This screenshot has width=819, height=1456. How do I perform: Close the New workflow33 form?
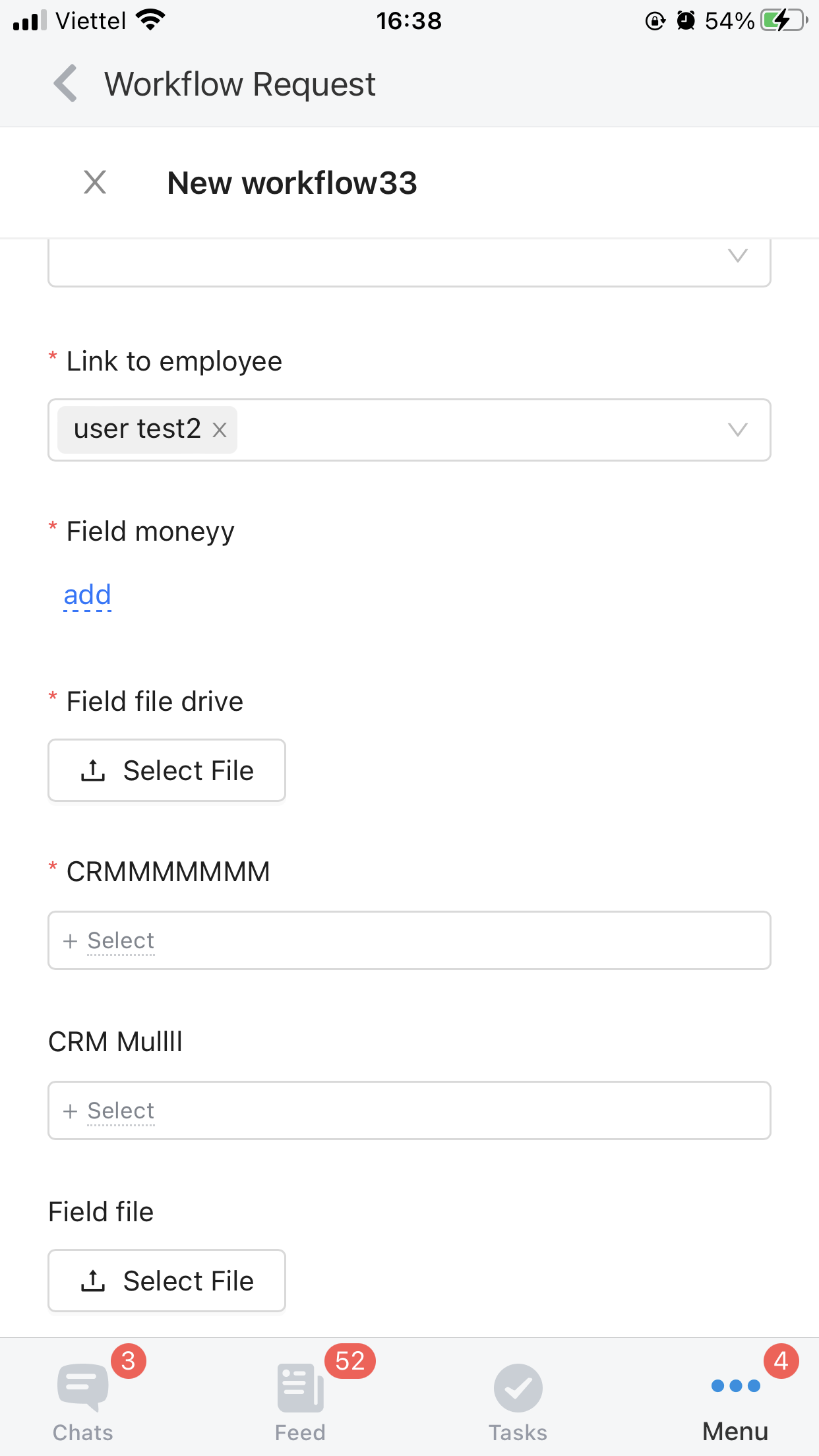[x=95, y=182]
